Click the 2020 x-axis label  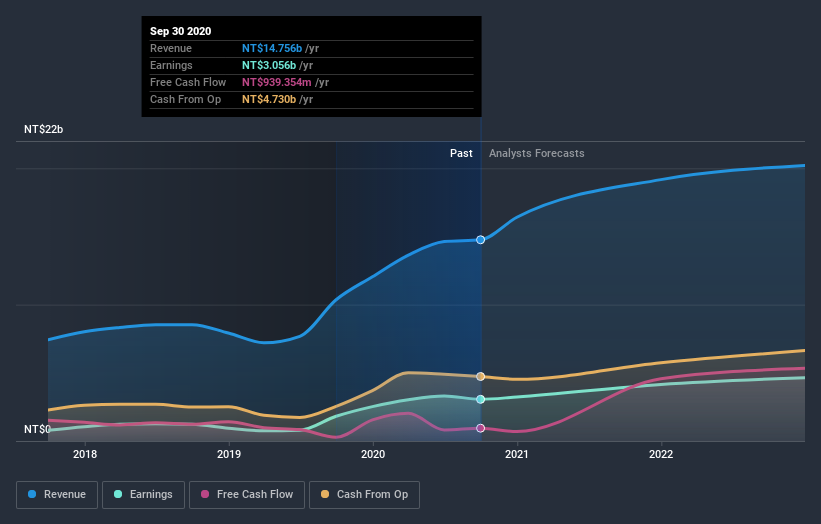pyautogui.click(x=373, y=454)
